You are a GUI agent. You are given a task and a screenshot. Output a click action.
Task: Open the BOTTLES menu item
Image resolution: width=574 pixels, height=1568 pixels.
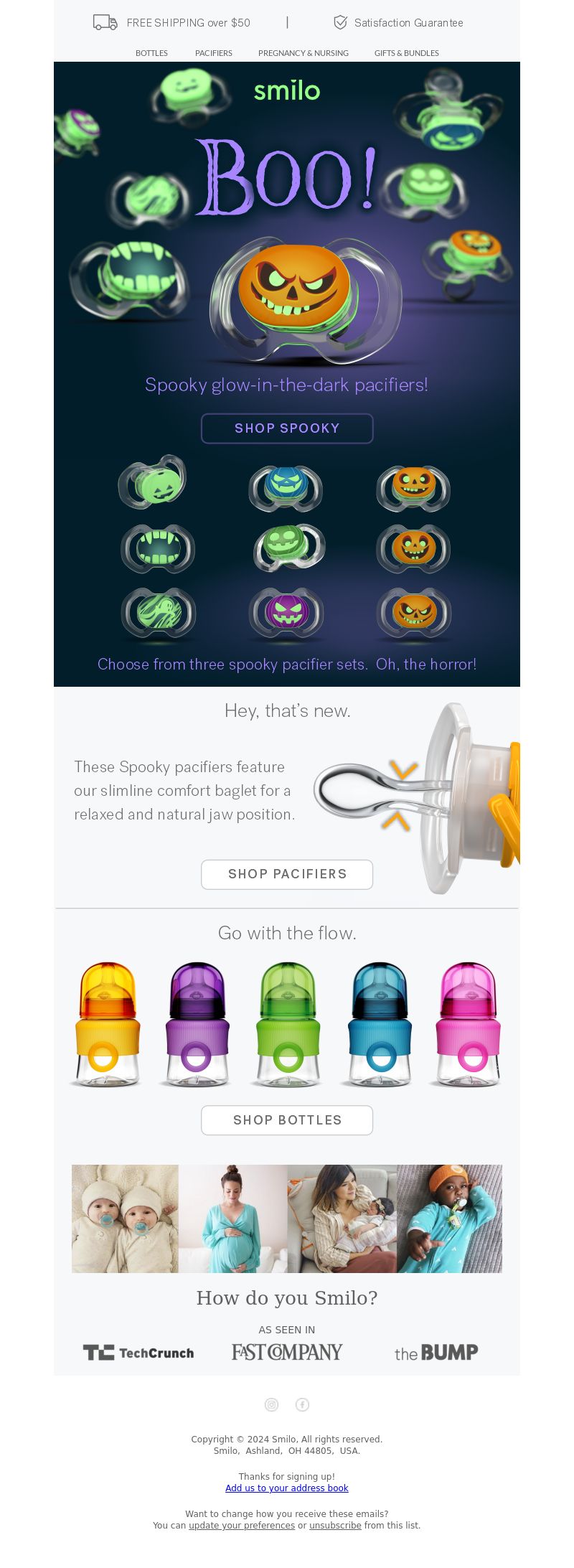(151, 53)
